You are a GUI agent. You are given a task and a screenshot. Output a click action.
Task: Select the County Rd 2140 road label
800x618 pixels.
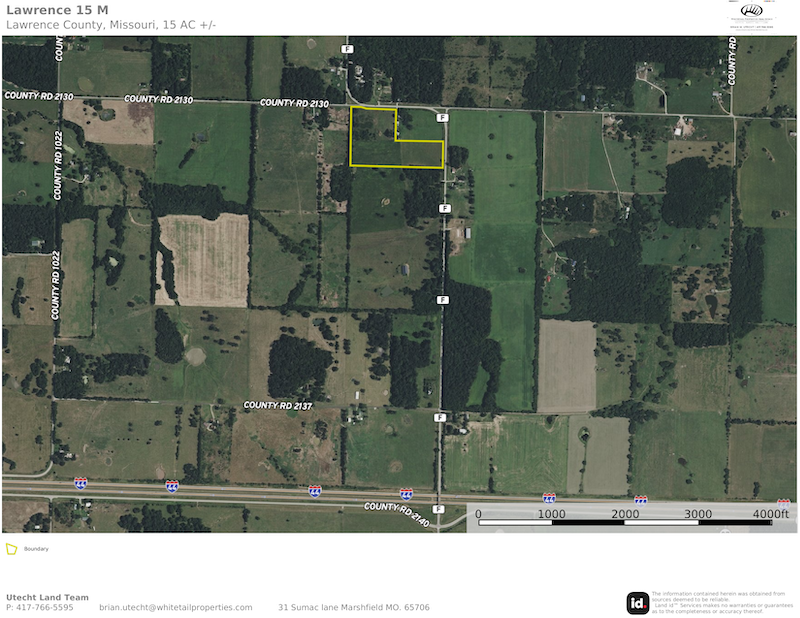pos(397,513)
